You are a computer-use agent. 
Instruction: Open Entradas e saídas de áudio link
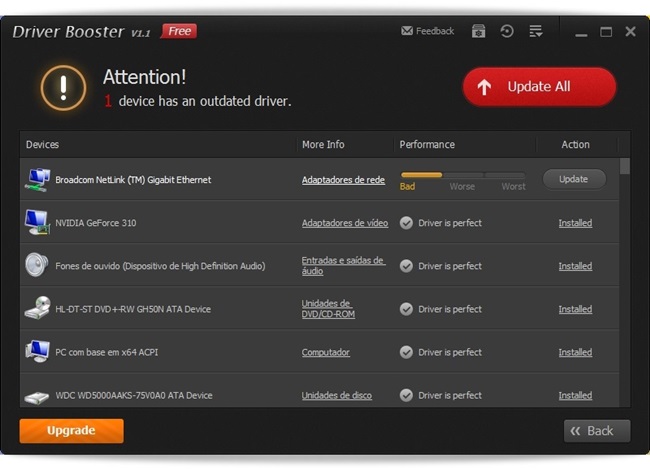click(343, 266)
